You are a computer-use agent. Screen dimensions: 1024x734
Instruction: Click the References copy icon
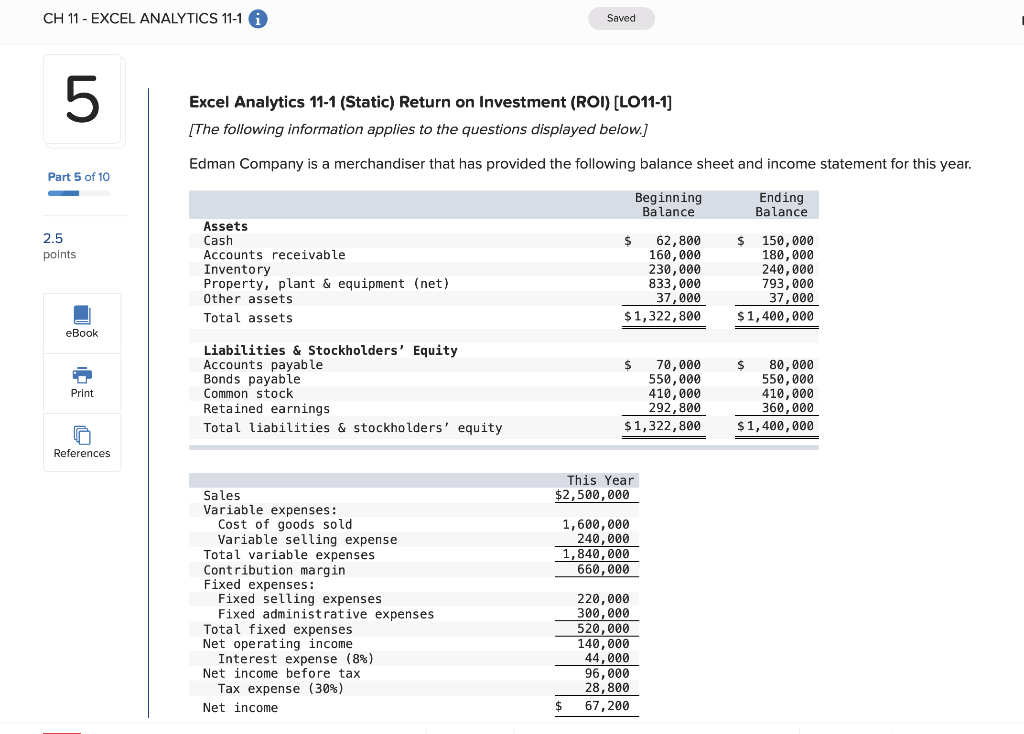81,437
